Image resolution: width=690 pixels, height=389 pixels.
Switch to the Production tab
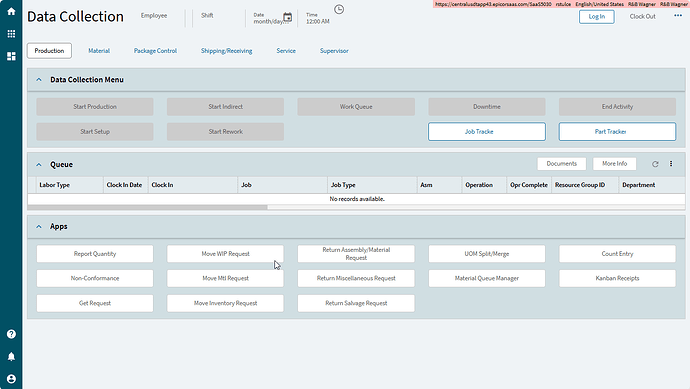coord(49,51)
